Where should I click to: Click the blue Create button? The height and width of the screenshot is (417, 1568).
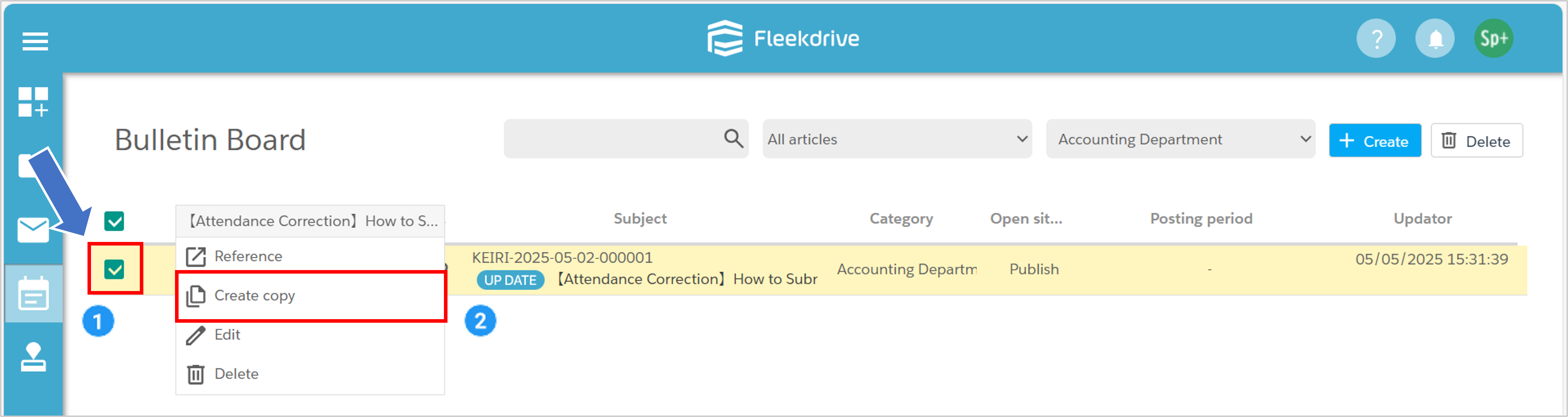pos(1374,141)
